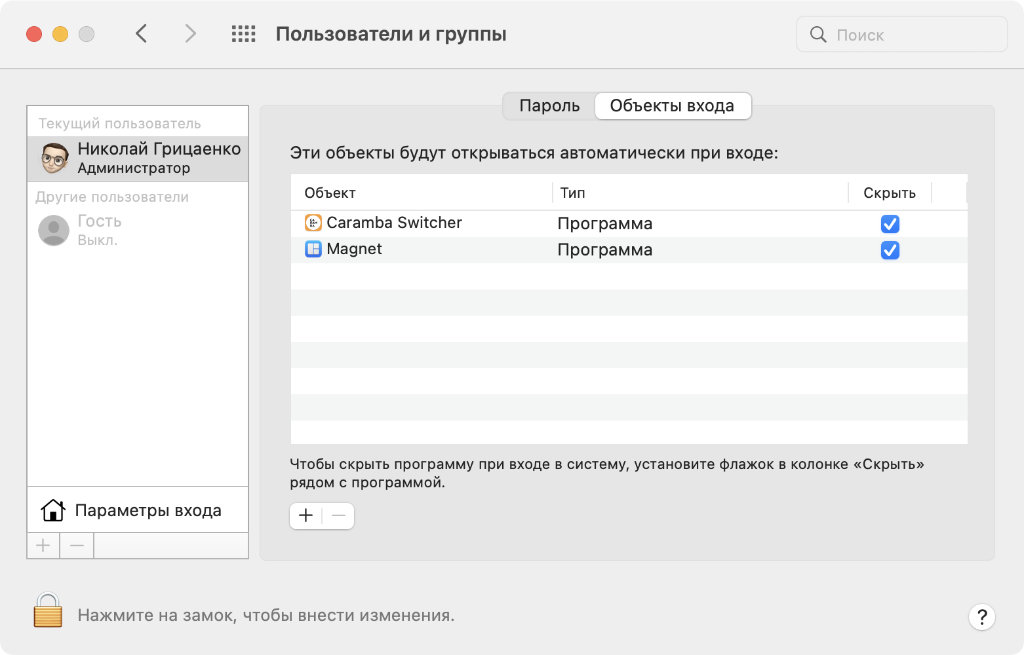Add a login item with plus button
Viewport: 1024px width, 655px height.
point(306,516)
